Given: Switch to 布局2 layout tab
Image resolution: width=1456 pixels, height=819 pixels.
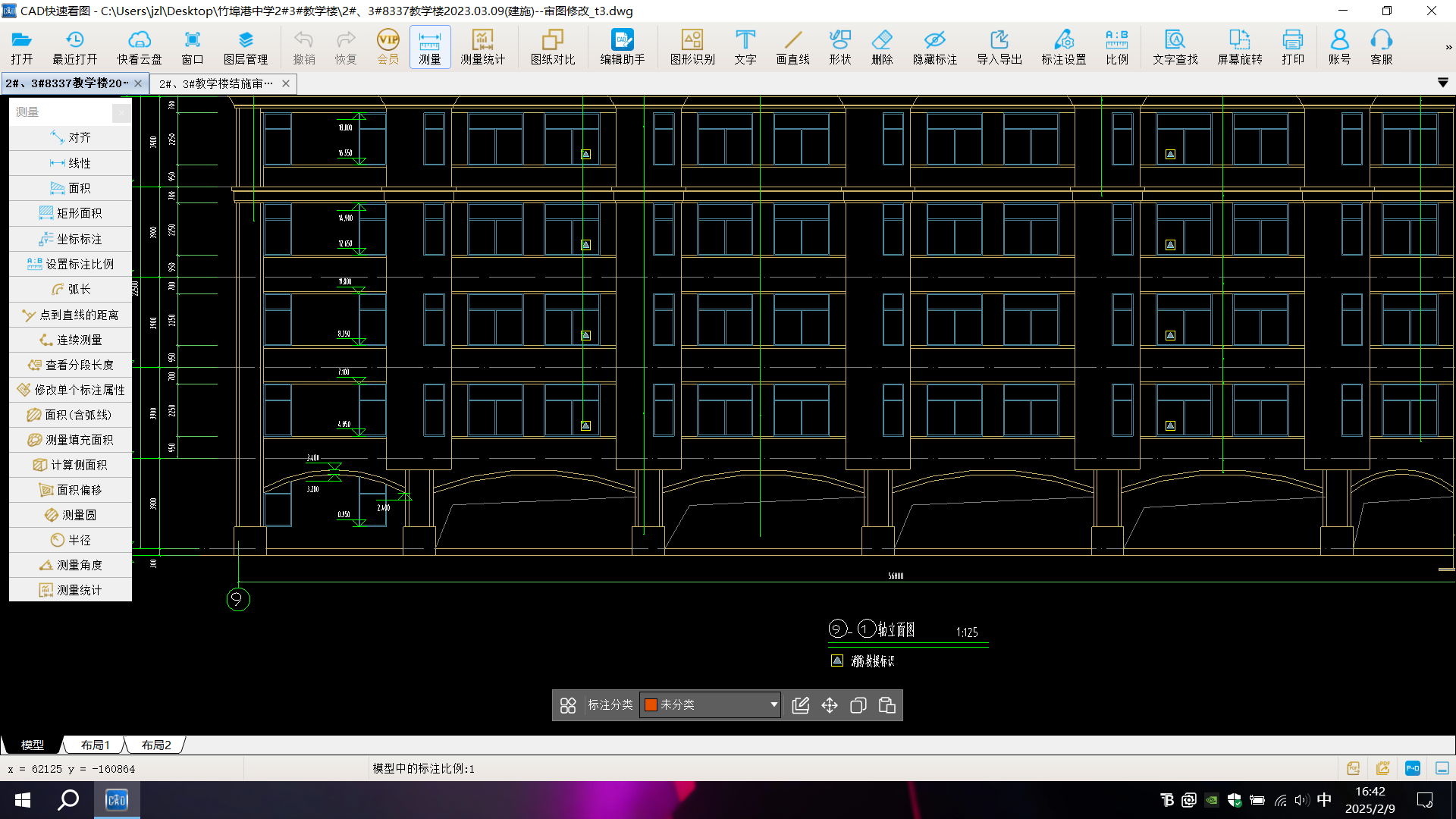Looking at the screenshot, I should pyautogui.click(x=156, y=745).
